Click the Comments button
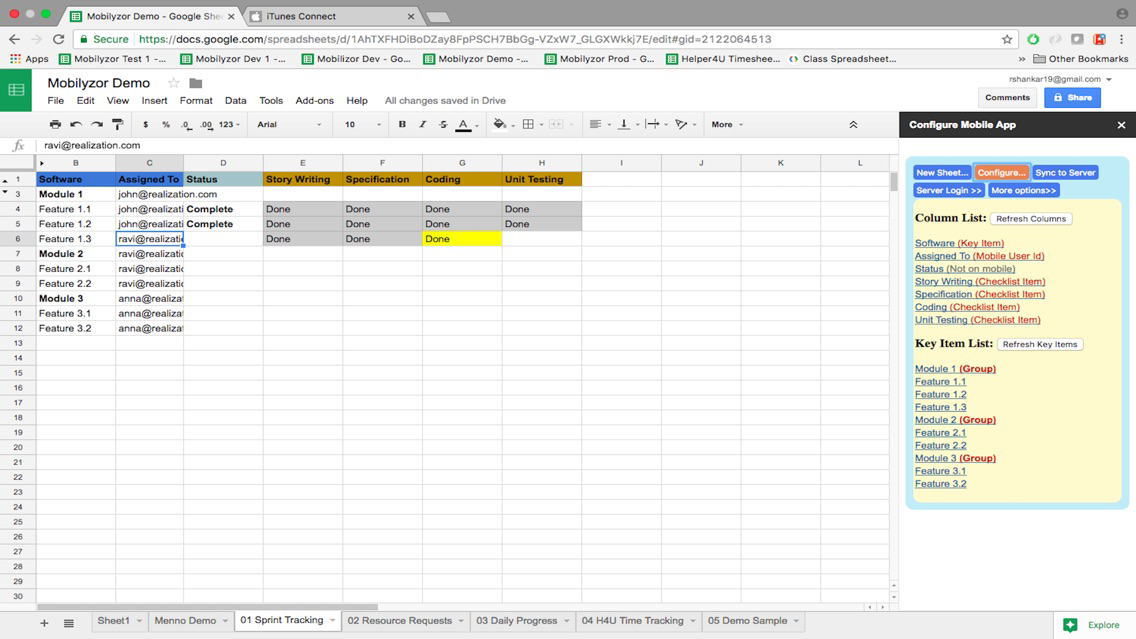The image size is (1136, 639). coord(1007,98)
